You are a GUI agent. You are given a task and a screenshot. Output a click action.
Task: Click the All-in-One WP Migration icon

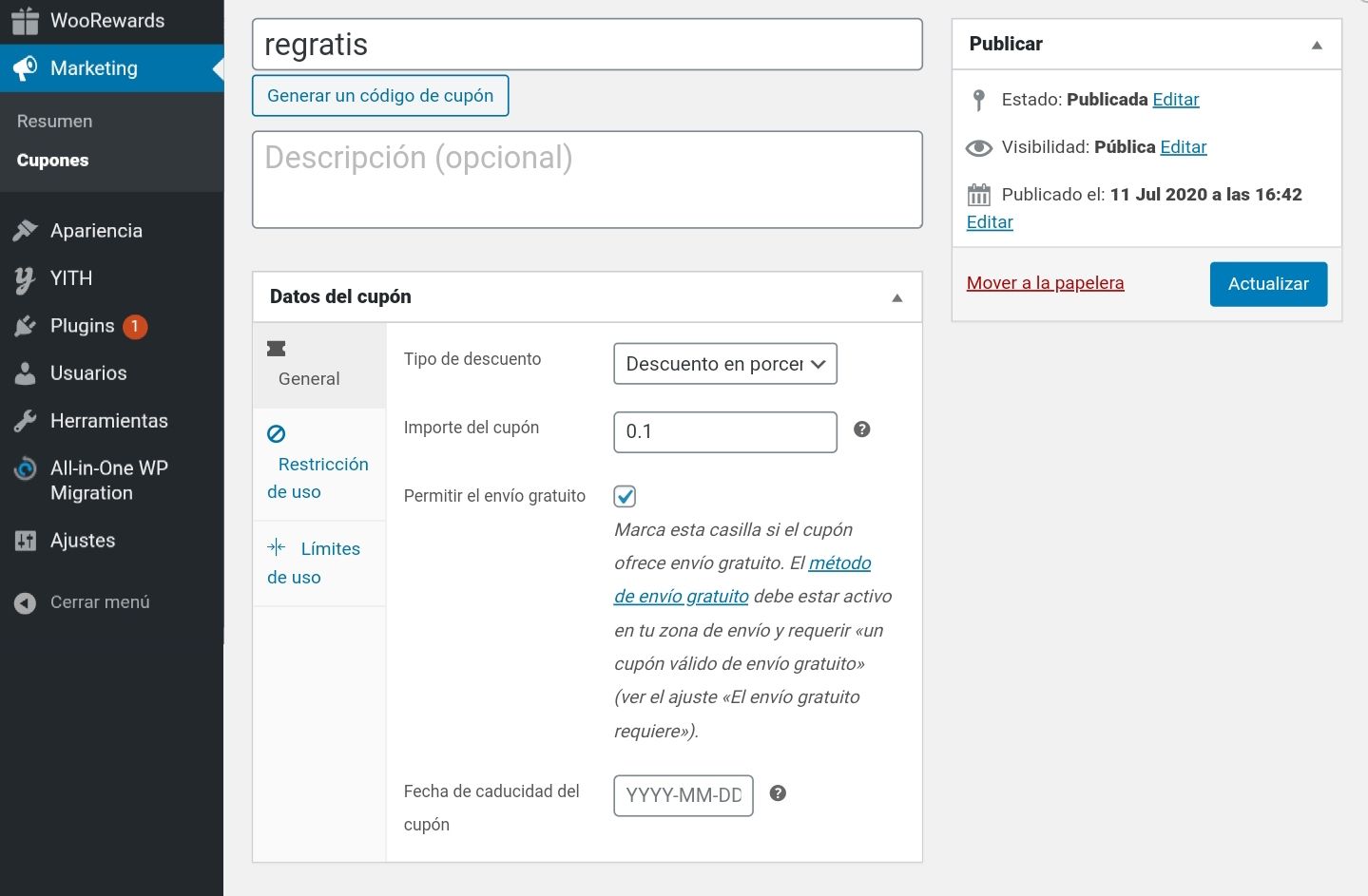coord(25,468)
